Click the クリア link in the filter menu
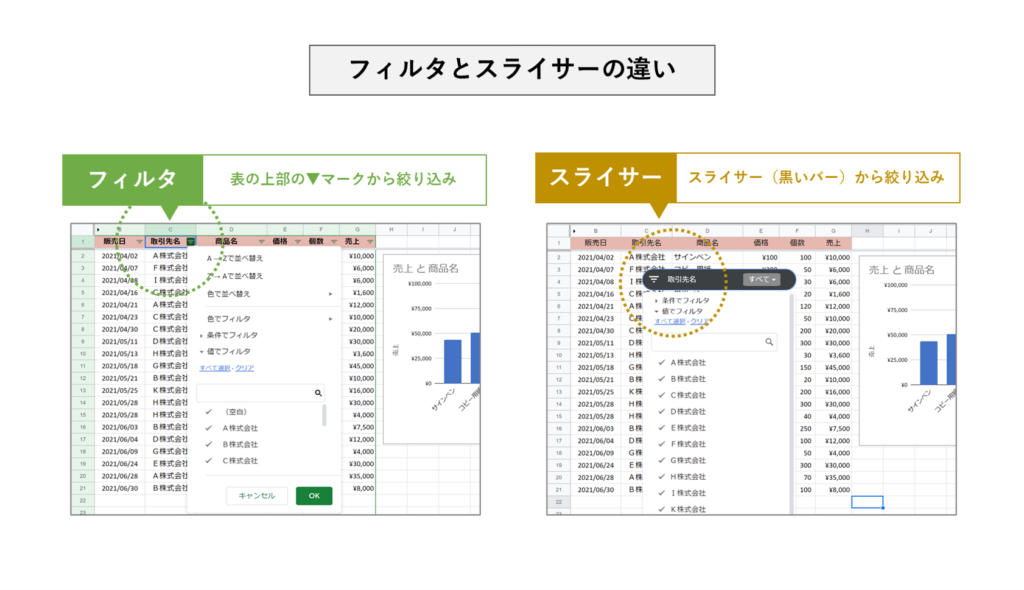Image resolution: width=1024 pixels, height=590 pixels. [244, 367]
